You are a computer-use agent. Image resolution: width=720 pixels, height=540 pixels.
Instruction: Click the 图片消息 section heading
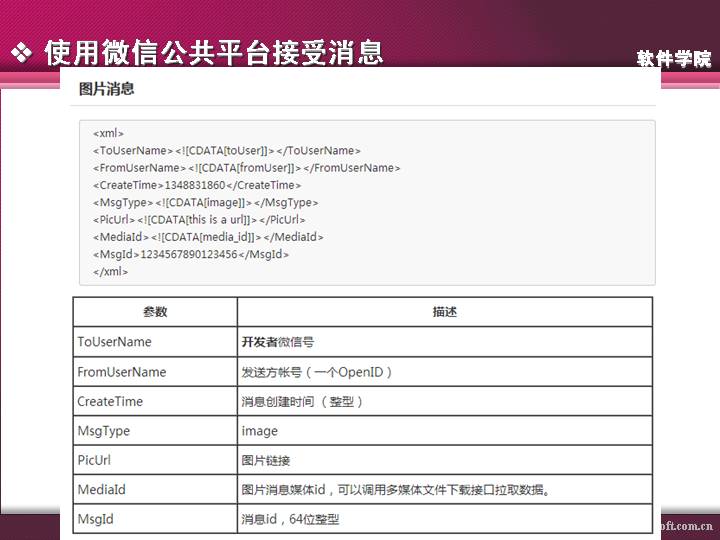pos(107,89)
